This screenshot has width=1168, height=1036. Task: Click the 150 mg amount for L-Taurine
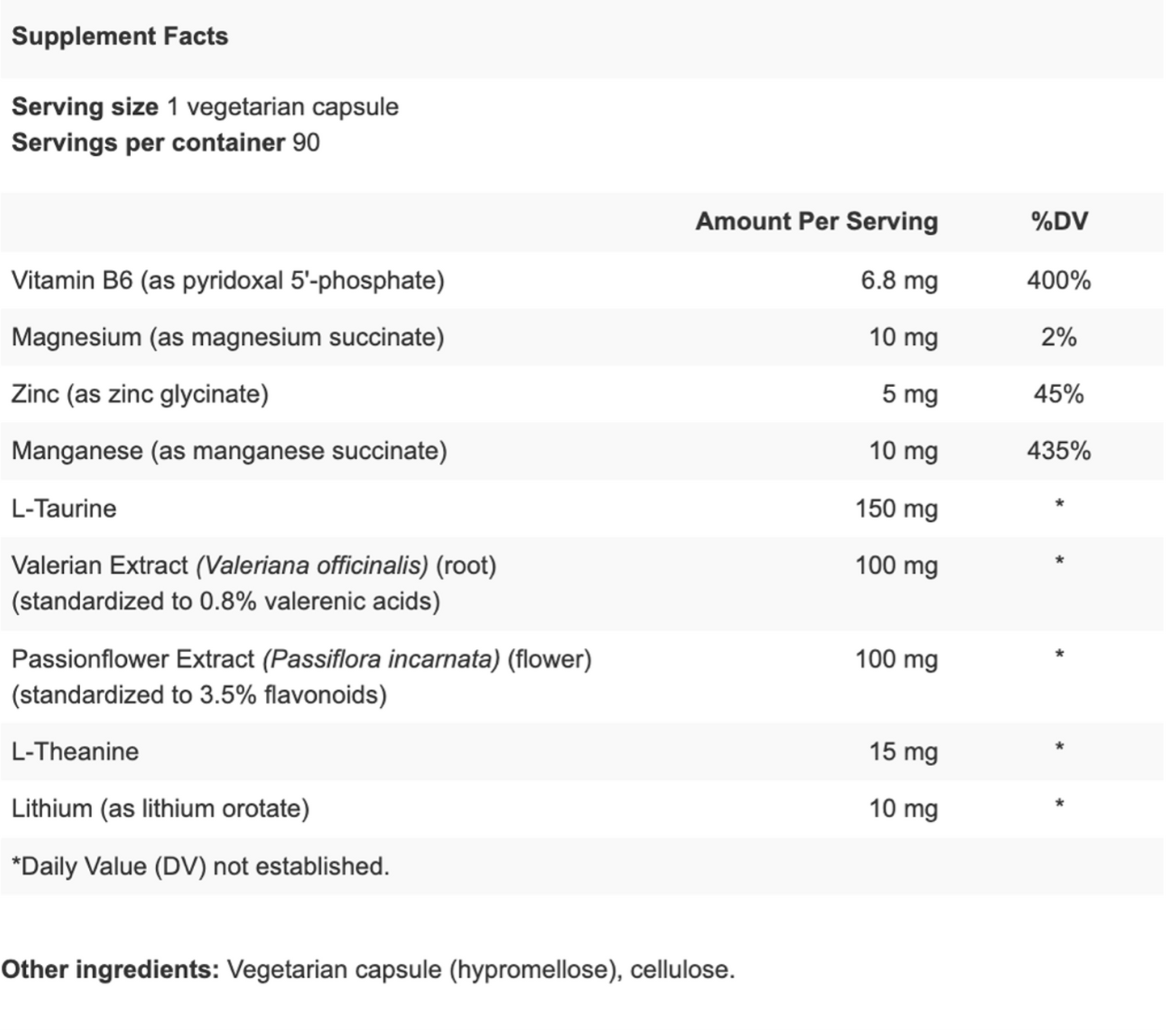[x=896, y=508]
